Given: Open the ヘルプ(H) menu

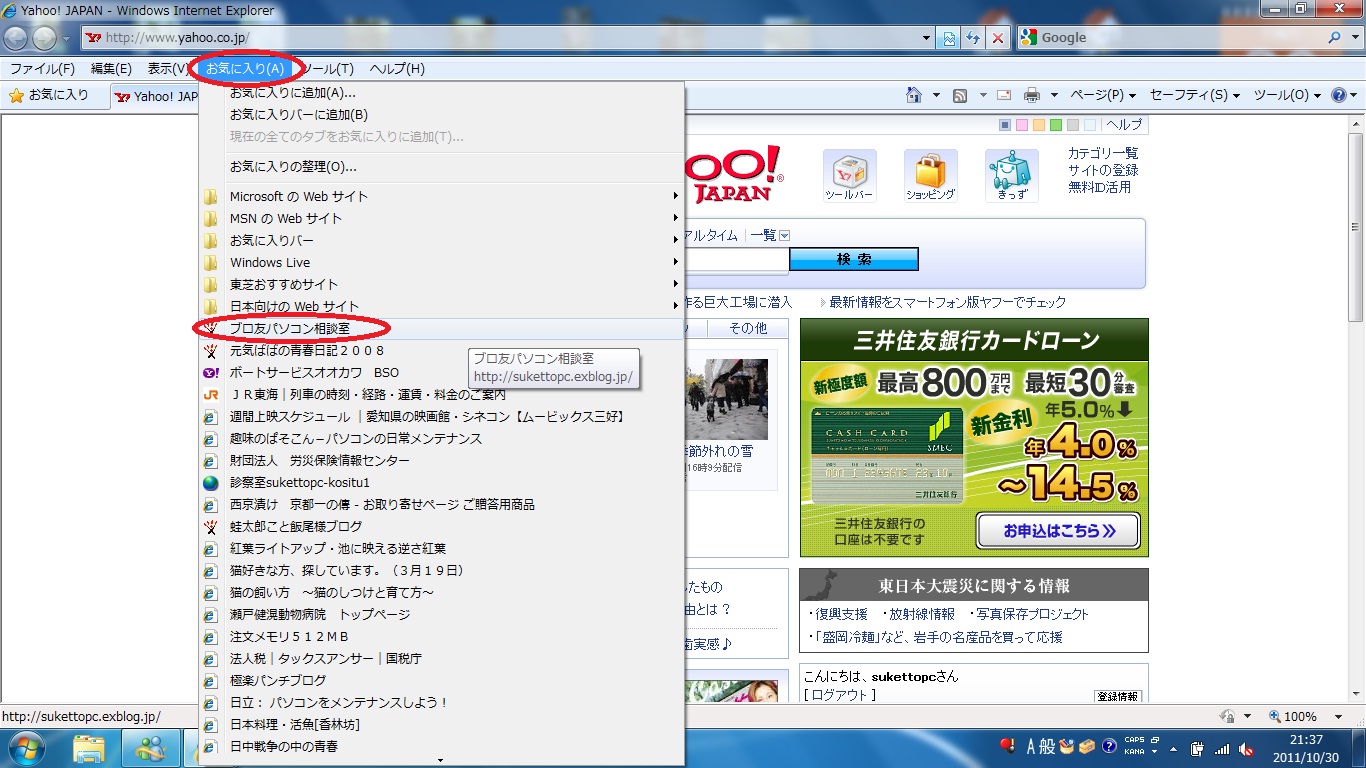Looking at the screenshot, I should coord(397,68).
